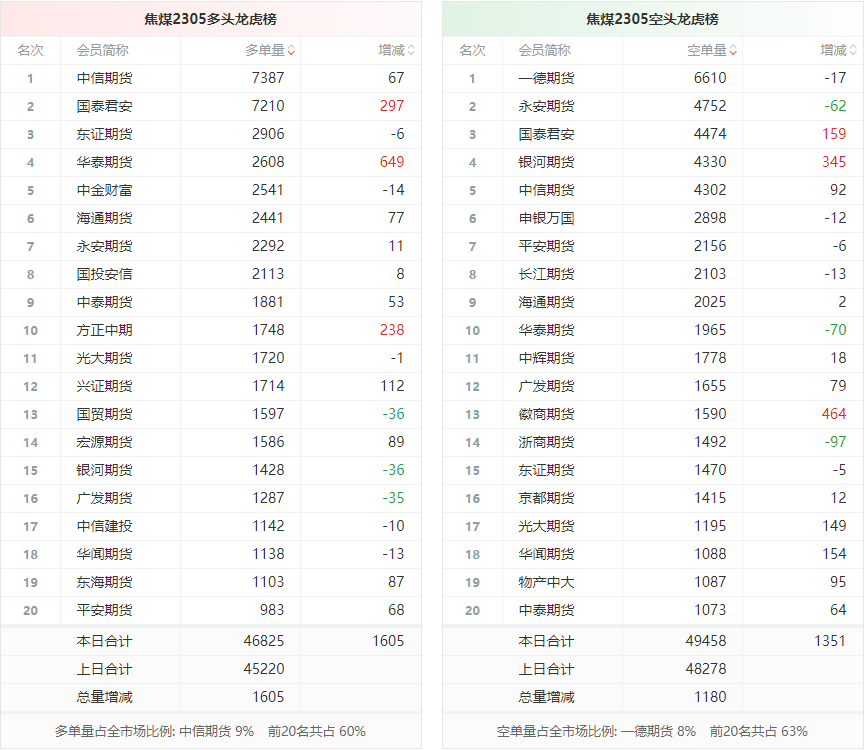Open 中信期货 in rank 1 of long table
The width and height of the screenshot is (865, 750).
pos(104,78)
